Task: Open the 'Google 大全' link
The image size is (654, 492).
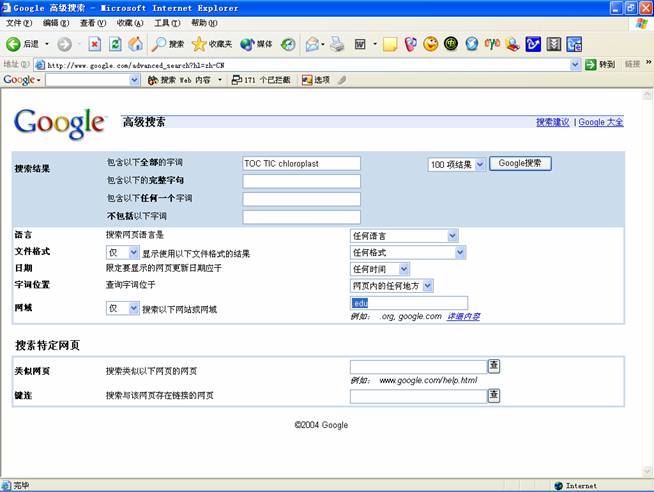Action: tap(601, 122)
